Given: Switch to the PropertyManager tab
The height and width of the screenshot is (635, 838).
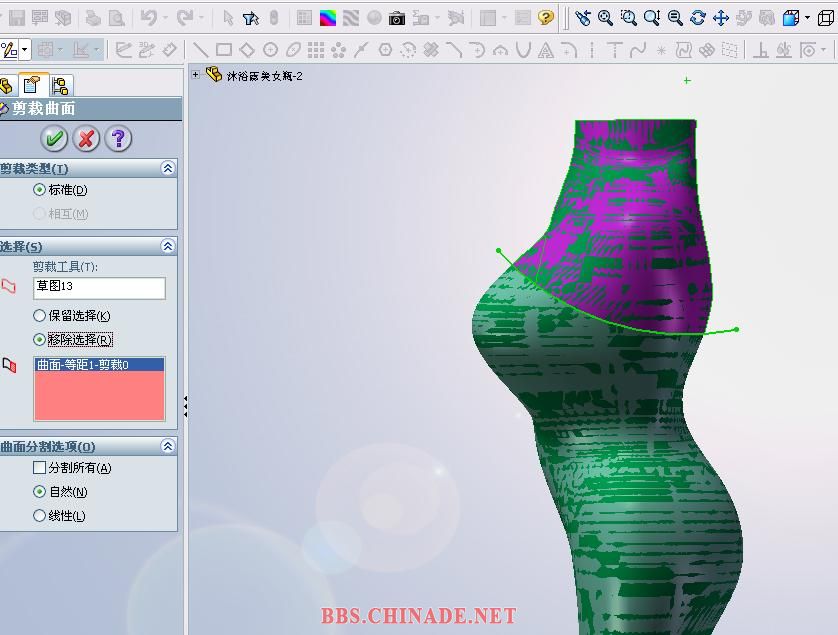Looking at the screenshot, I should point(33,85).
